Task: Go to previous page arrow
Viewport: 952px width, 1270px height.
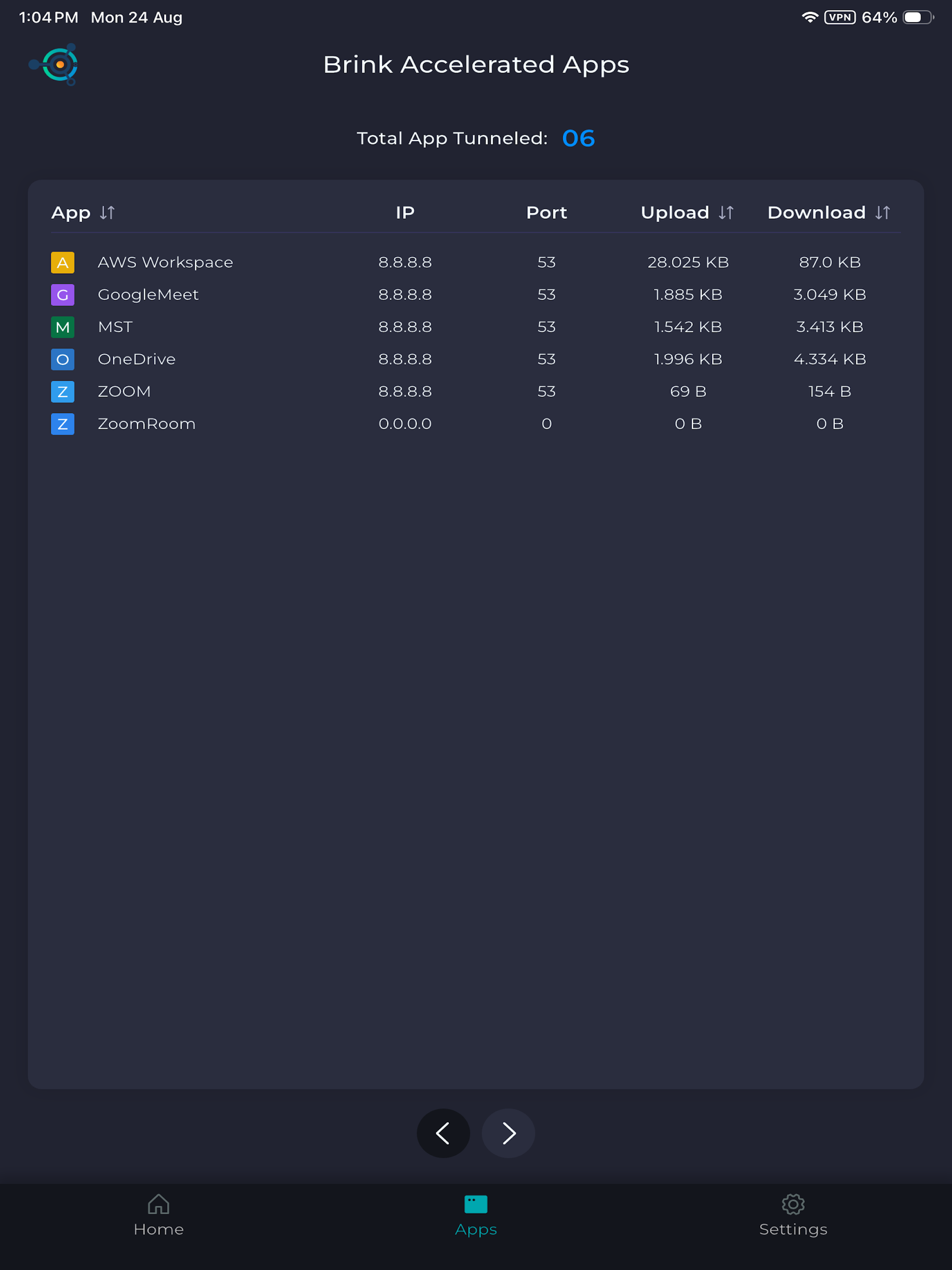Action: [x=443, y=1133]
